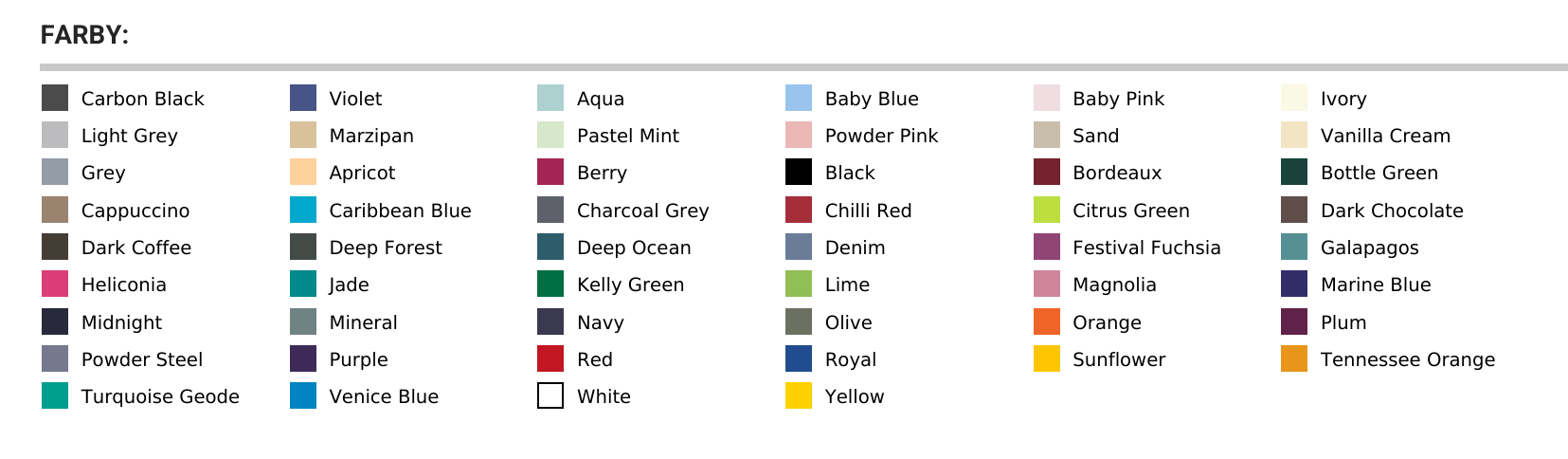Choose the Royal blue color square
This screenshot has height=459, width=1568.
pos(799,358)
